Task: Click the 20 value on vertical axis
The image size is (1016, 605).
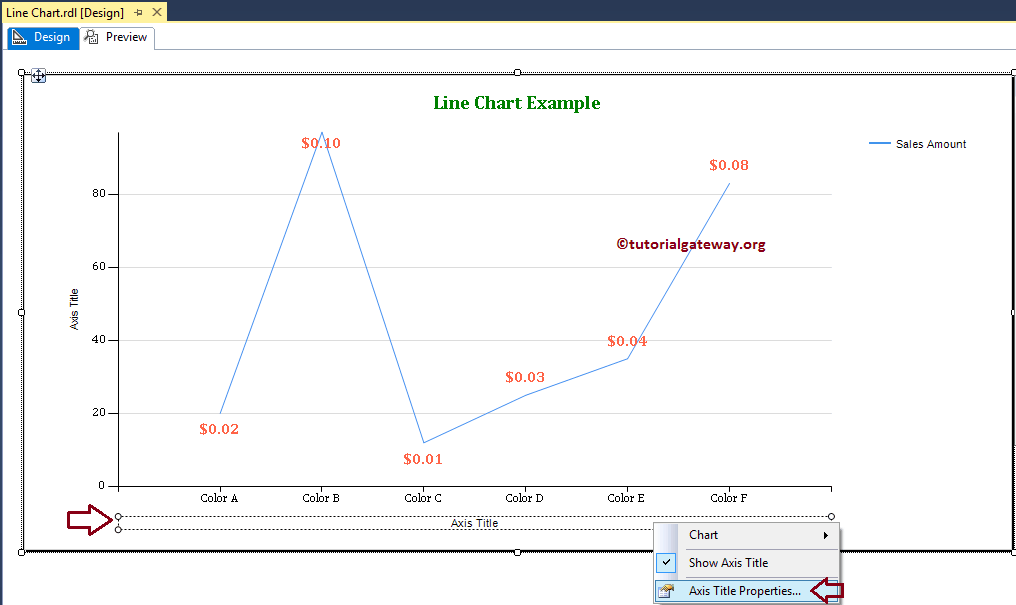Action: pos(98,412)
